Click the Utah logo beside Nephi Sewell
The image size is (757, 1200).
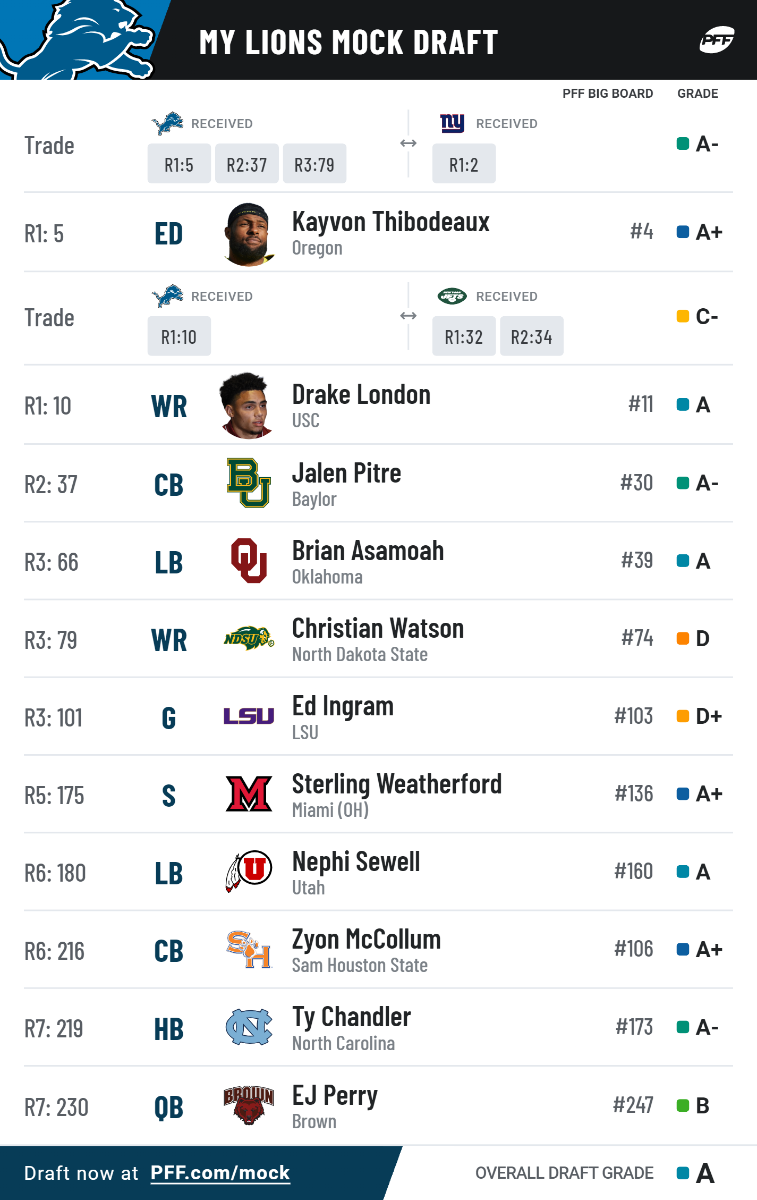248,872
